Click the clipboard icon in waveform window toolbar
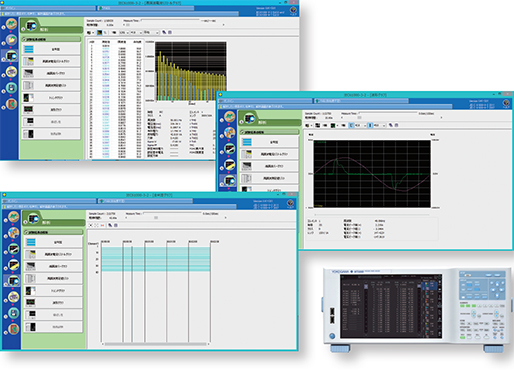Screen dimensions: 514x370 396,125
